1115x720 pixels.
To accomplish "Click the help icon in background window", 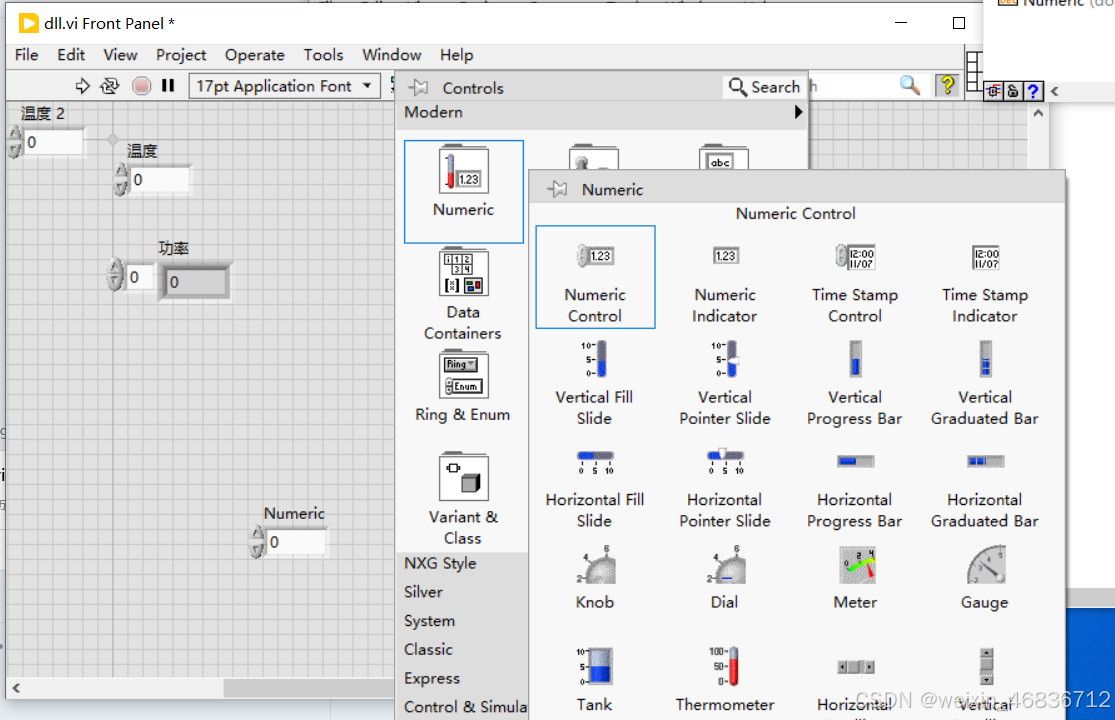I will tap(1033, 91).
